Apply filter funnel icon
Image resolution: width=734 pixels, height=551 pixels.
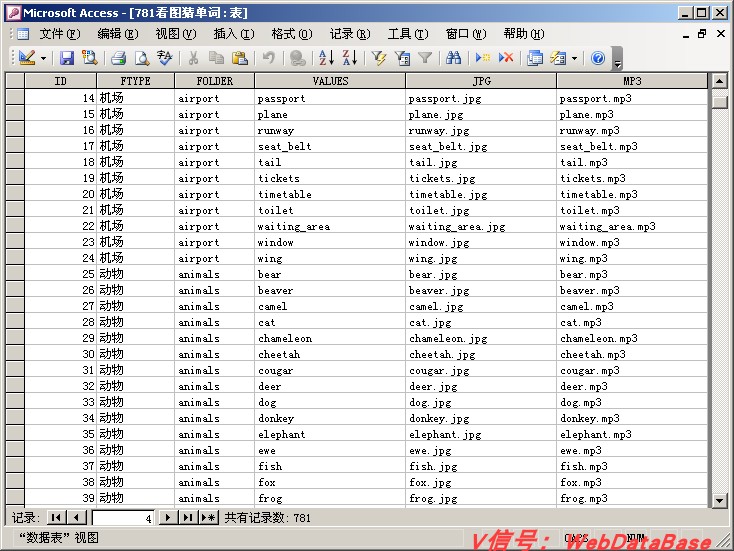click(425, 58)
